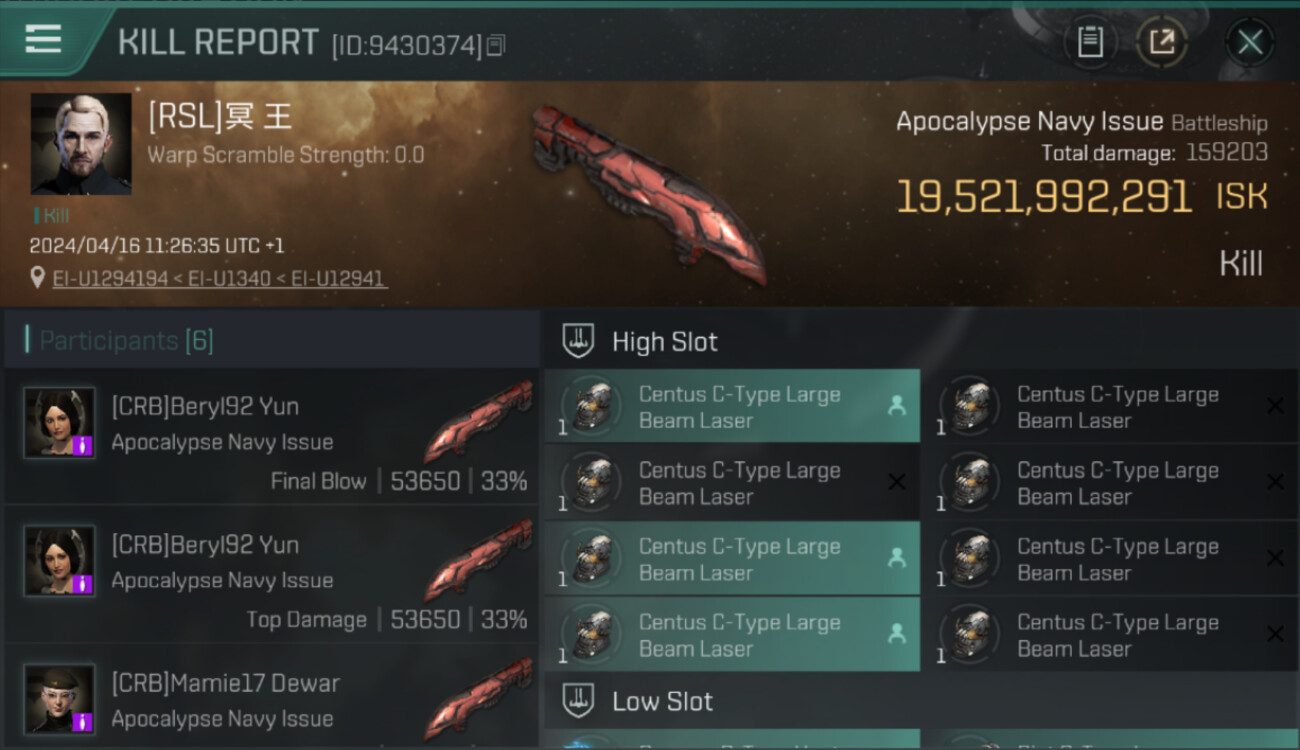Click the High Slot section icon
The width and height of the screenshot is (1300, 750).
(x=579, y=341)
